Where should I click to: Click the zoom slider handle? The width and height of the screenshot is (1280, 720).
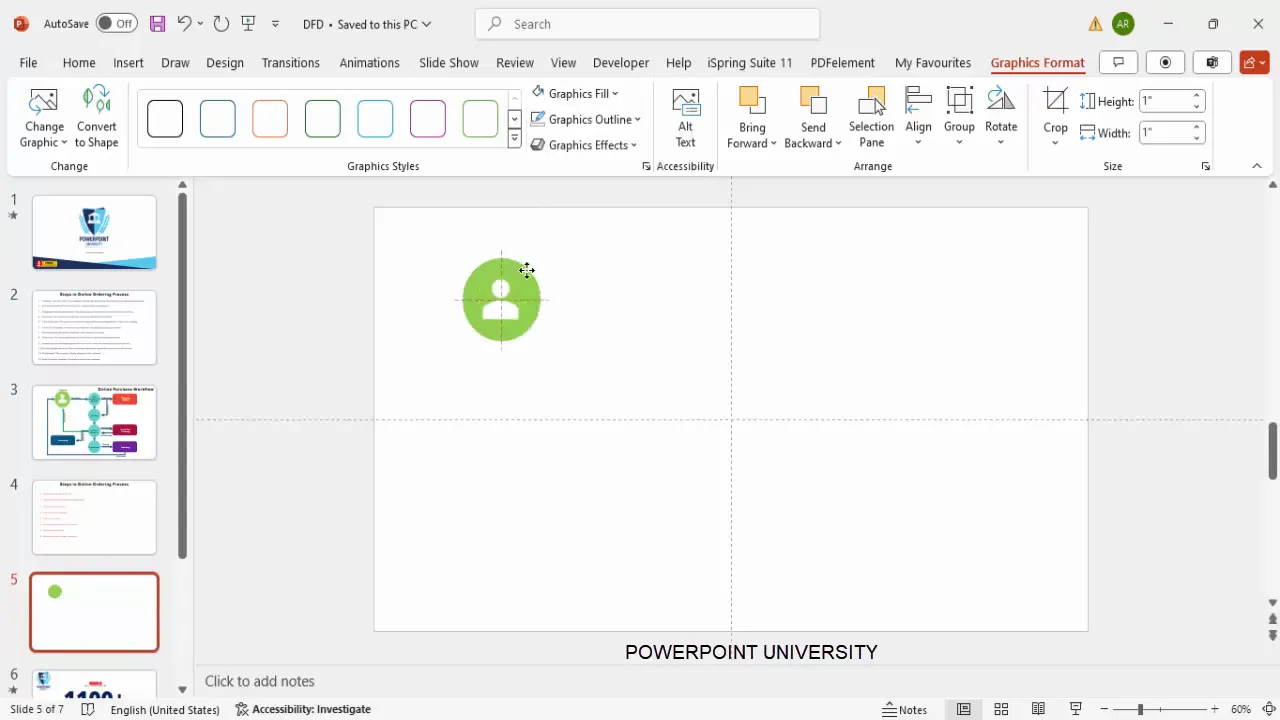1140,709
